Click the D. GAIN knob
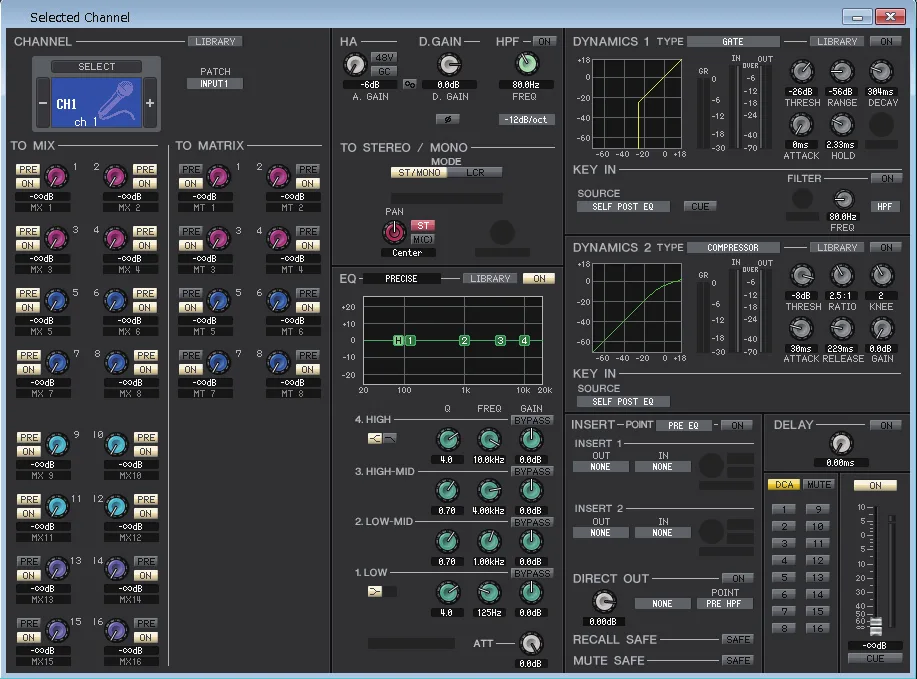The width and height of the screenshot is (917, 679). tap(449, 65)
